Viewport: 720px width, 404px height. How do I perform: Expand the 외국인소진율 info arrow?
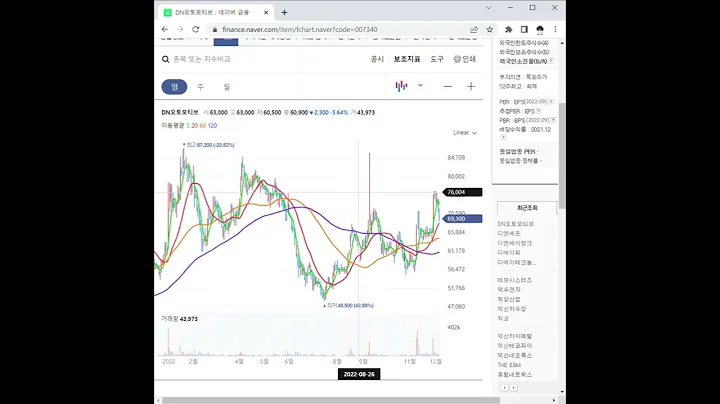(551, 61)
